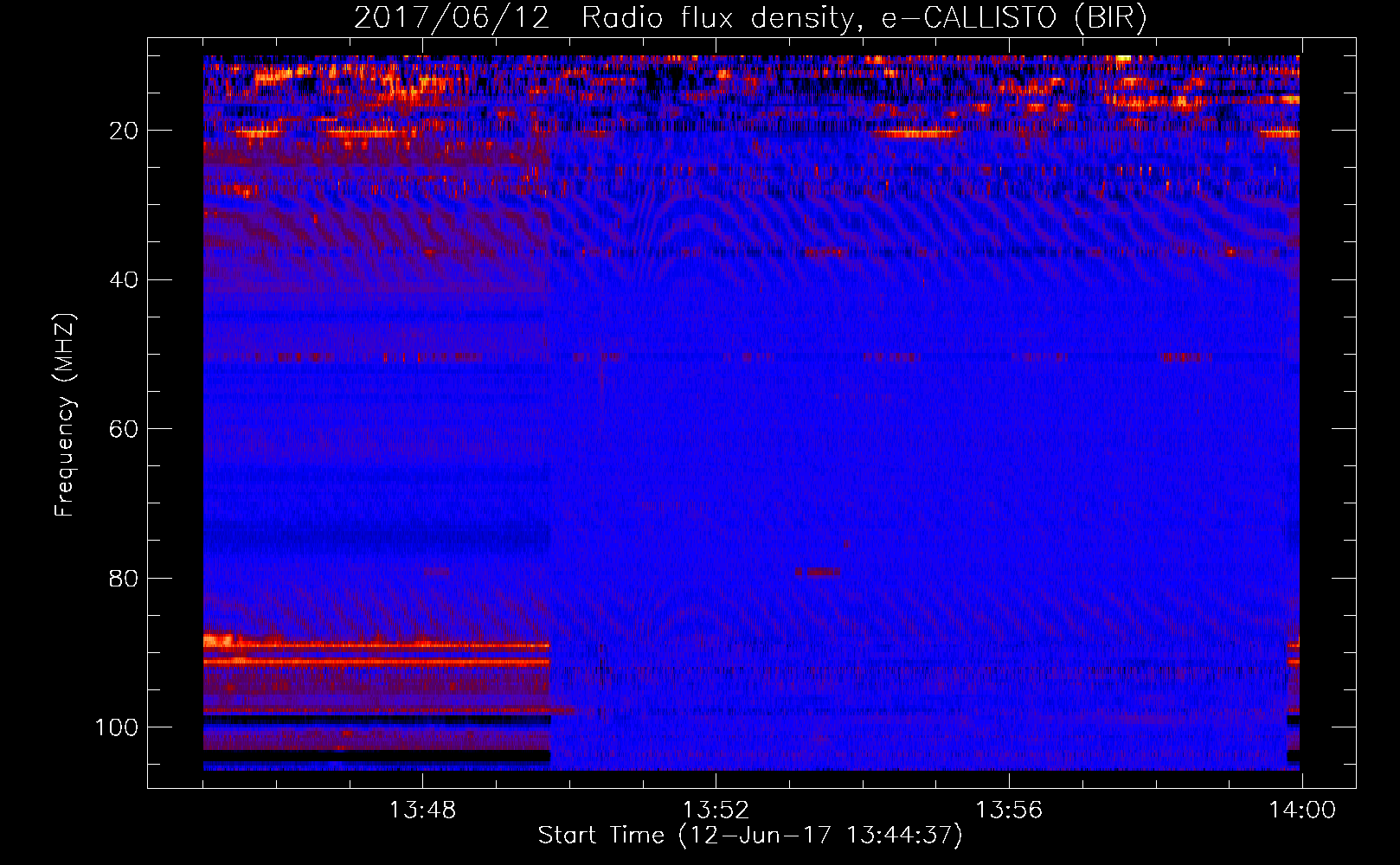
Task: Click the 13:48 time axis label
Action: [422, 811]
